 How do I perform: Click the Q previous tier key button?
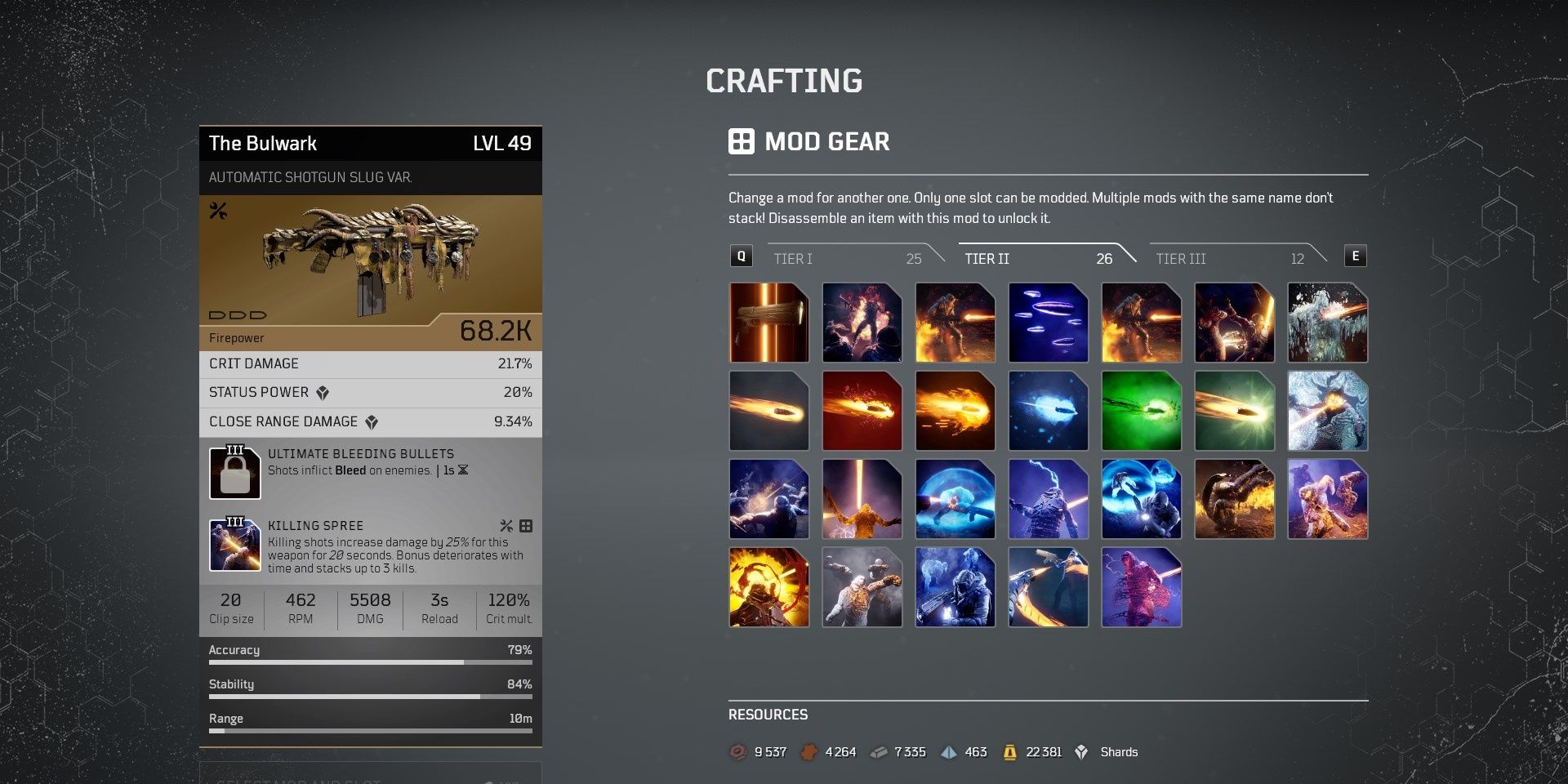click(741, 256)
